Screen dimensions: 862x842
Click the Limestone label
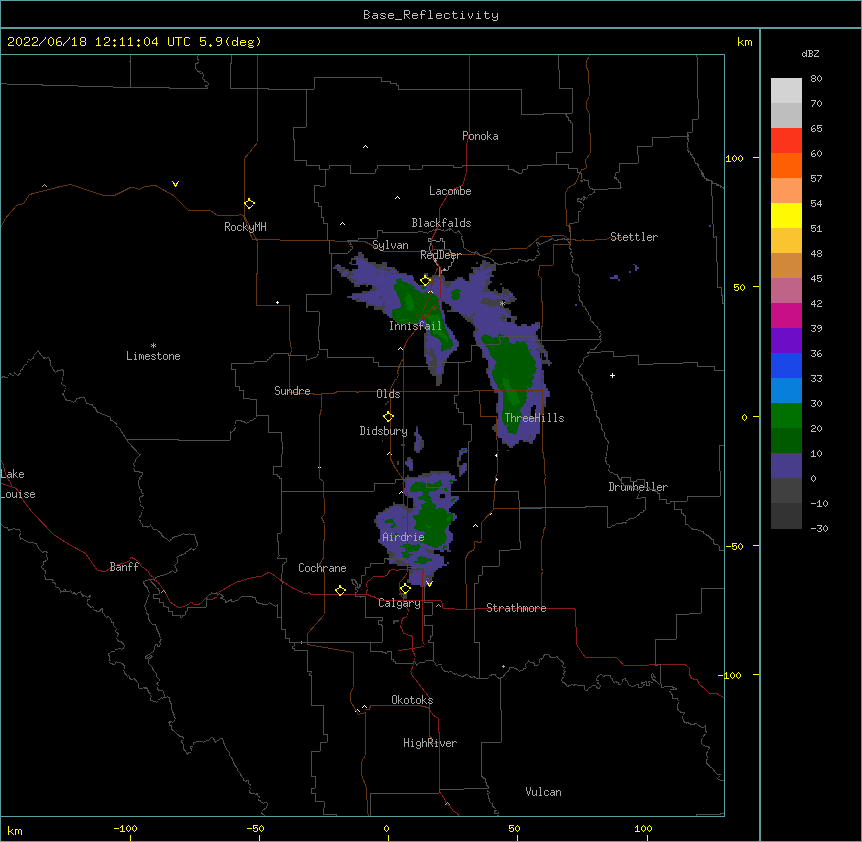(153, 356)
